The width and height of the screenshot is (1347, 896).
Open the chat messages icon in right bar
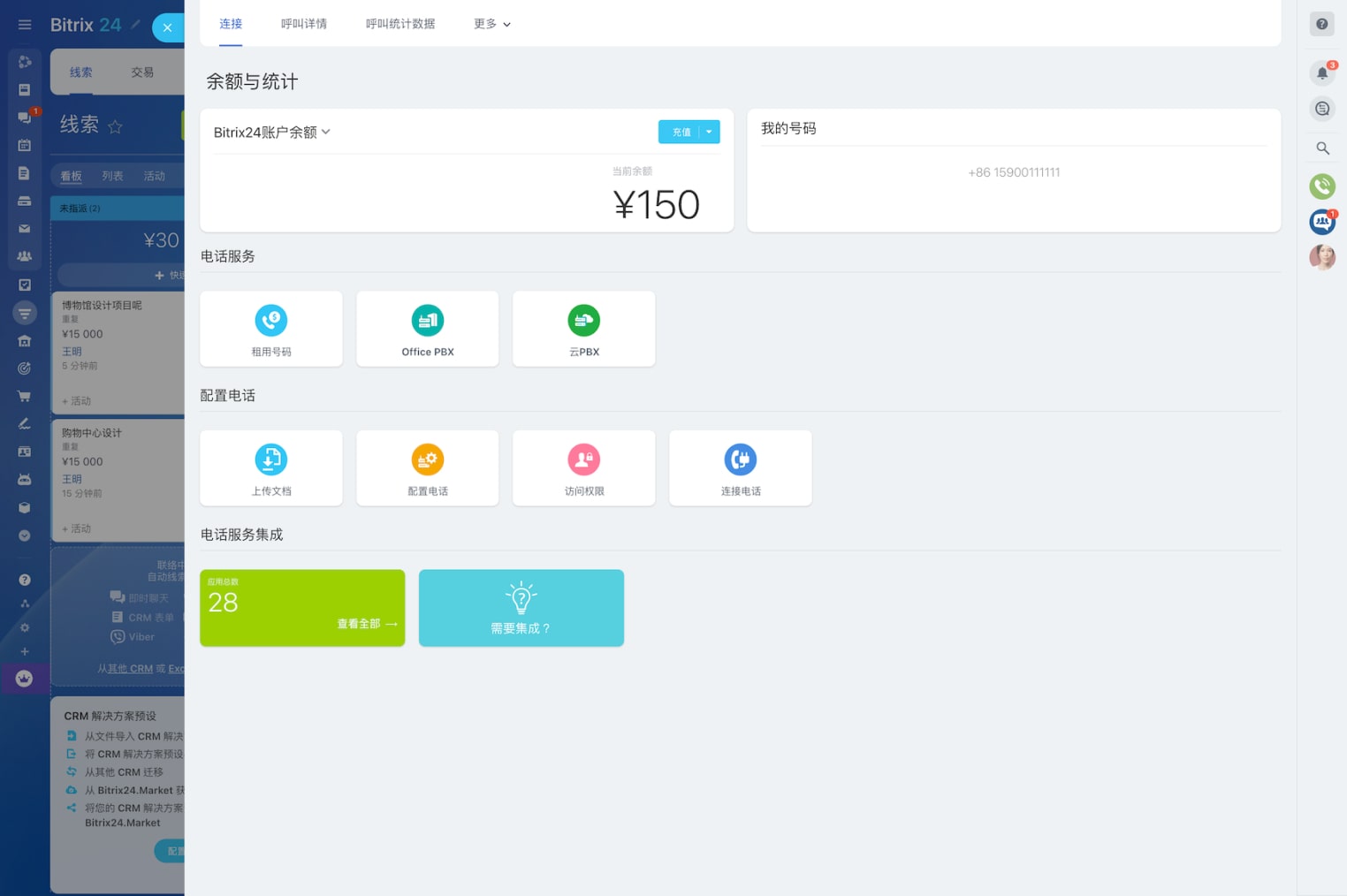(x=1322, y=109)
